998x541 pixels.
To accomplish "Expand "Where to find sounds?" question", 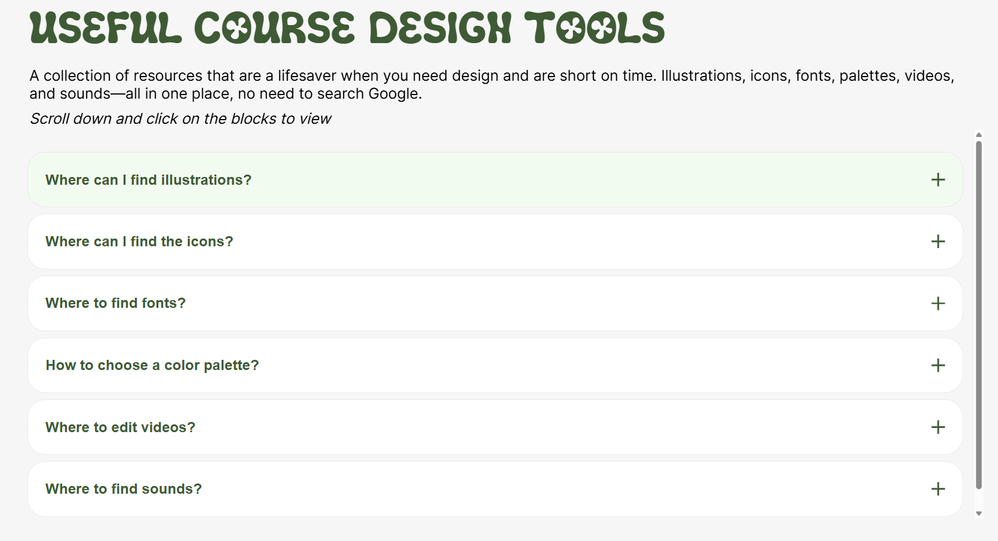I will [x=123, y=489].
